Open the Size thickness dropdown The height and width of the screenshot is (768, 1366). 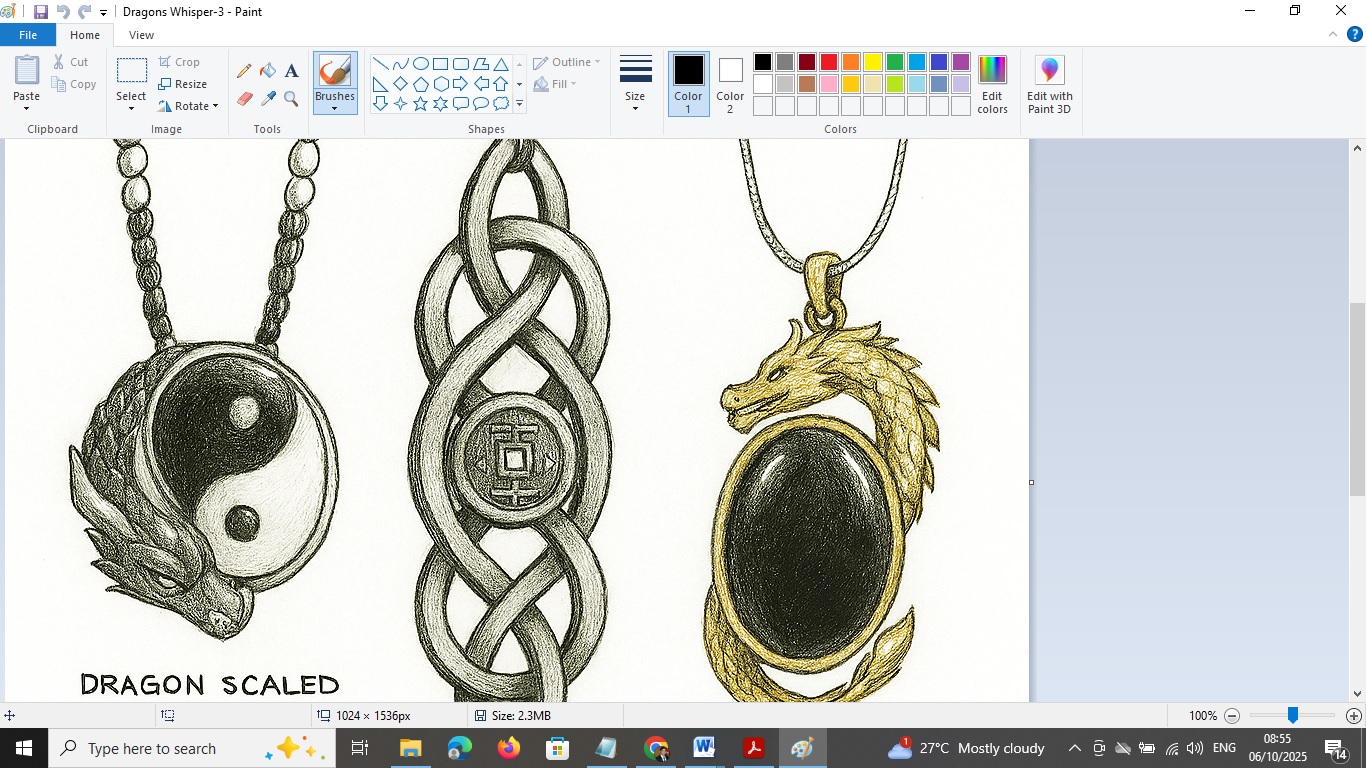pyautogui.click(x=635, y=85)
